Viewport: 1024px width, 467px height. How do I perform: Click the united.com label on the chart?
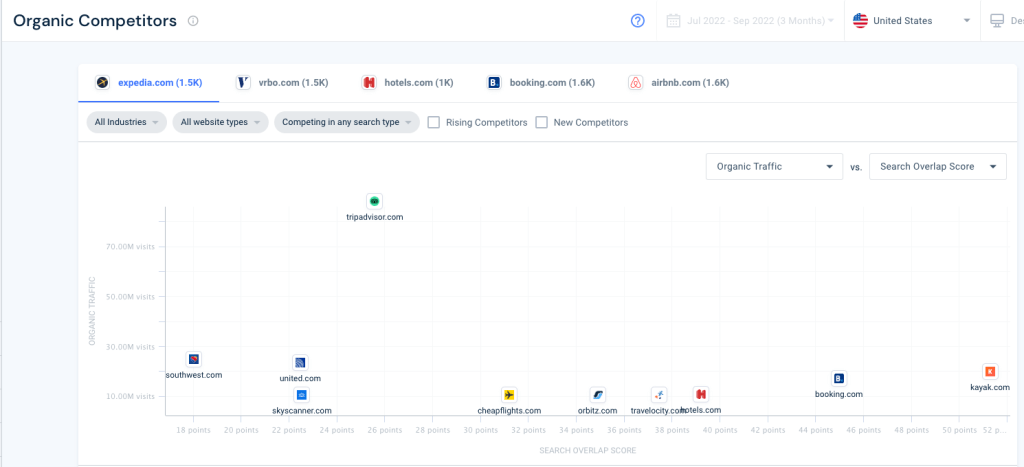pyautogui.click(x=300, y=378)
